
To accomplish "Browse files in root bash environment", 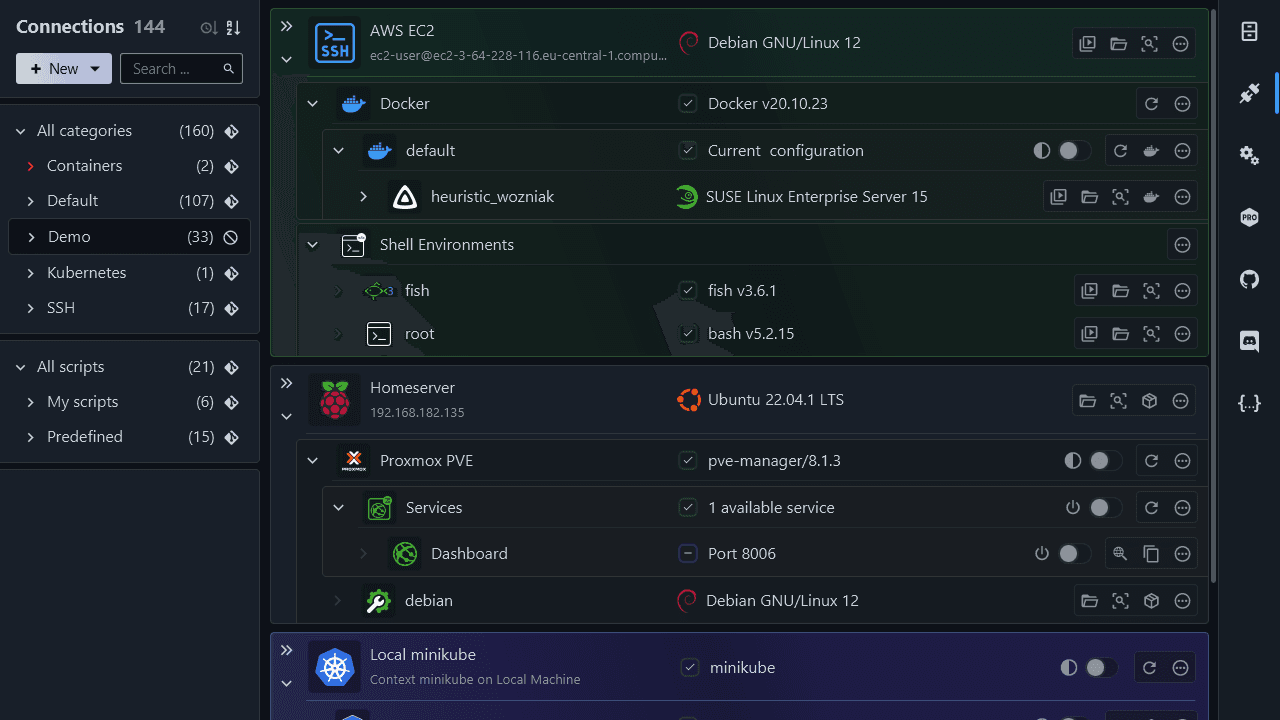I will 1120,334.
